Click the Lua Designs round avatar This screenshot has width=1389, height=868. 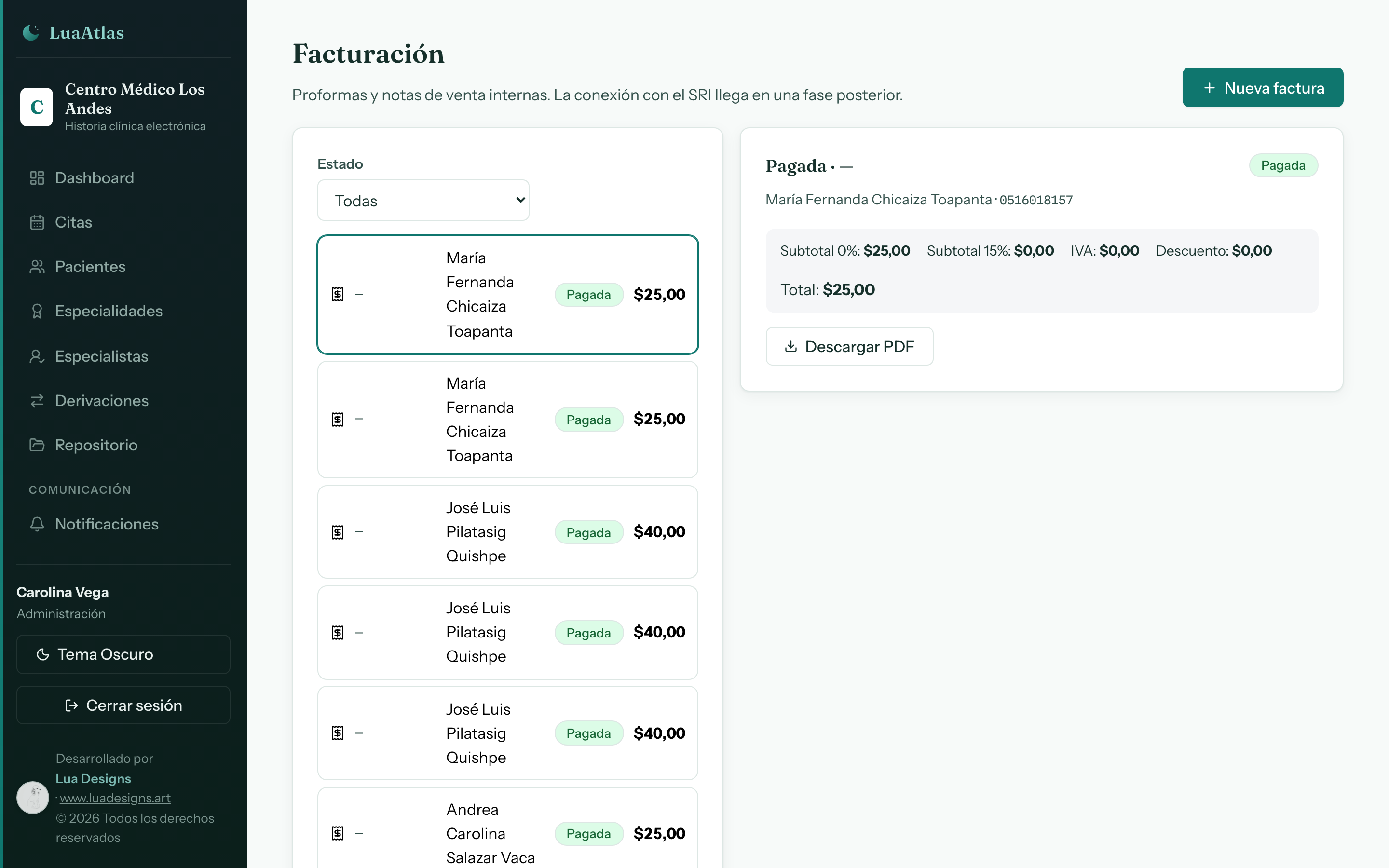click(x=33, y=798)
